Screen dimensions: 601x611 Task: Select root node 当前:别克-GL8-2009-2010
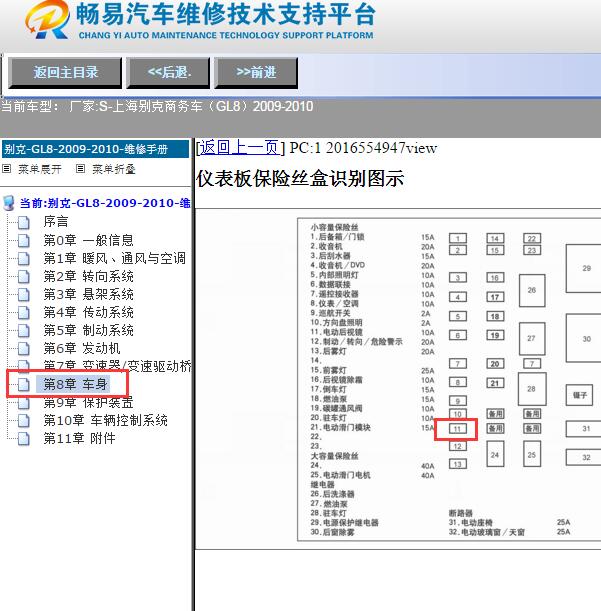tap(105, 203)
